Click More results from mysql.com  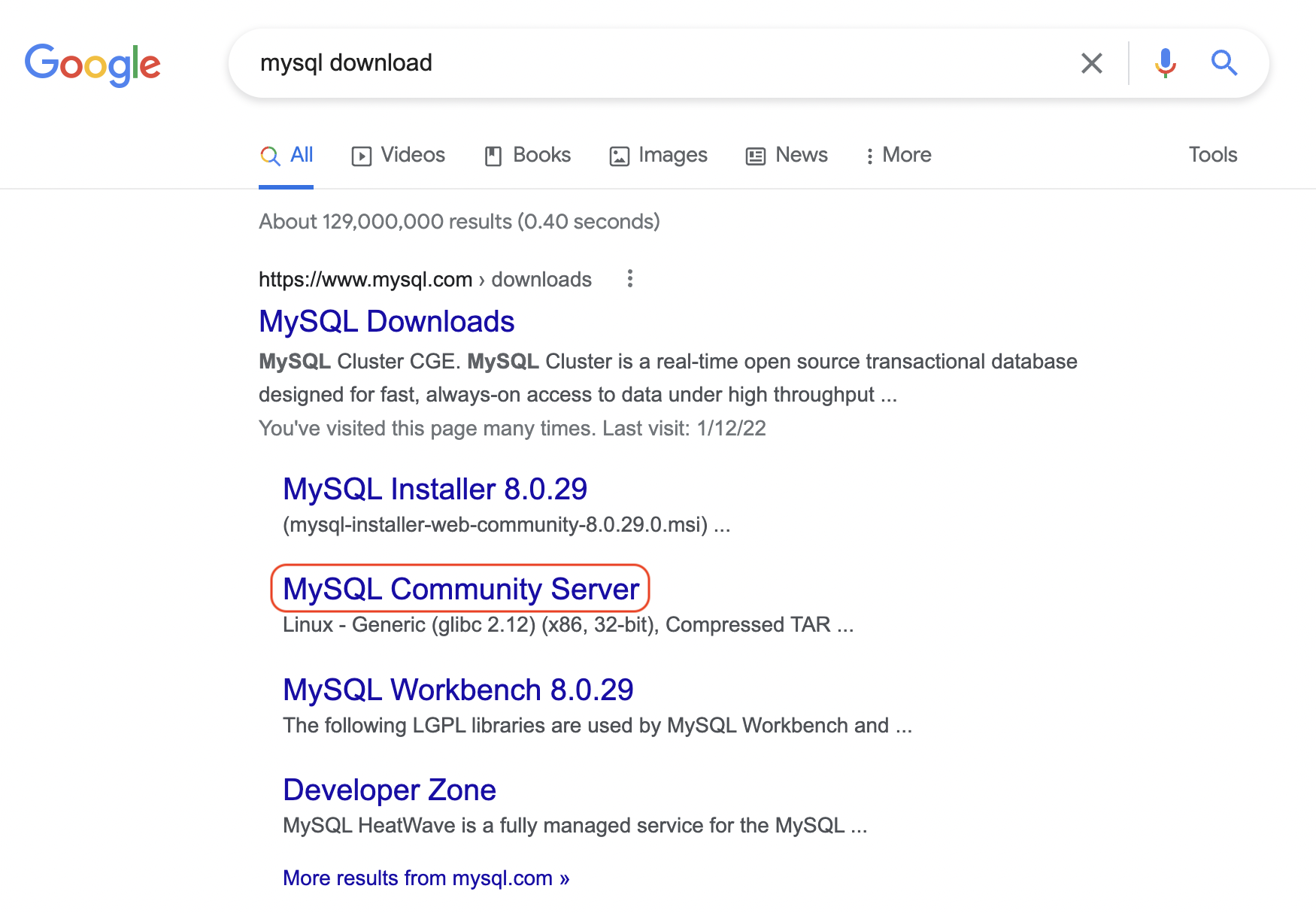[x=426, y=878]
